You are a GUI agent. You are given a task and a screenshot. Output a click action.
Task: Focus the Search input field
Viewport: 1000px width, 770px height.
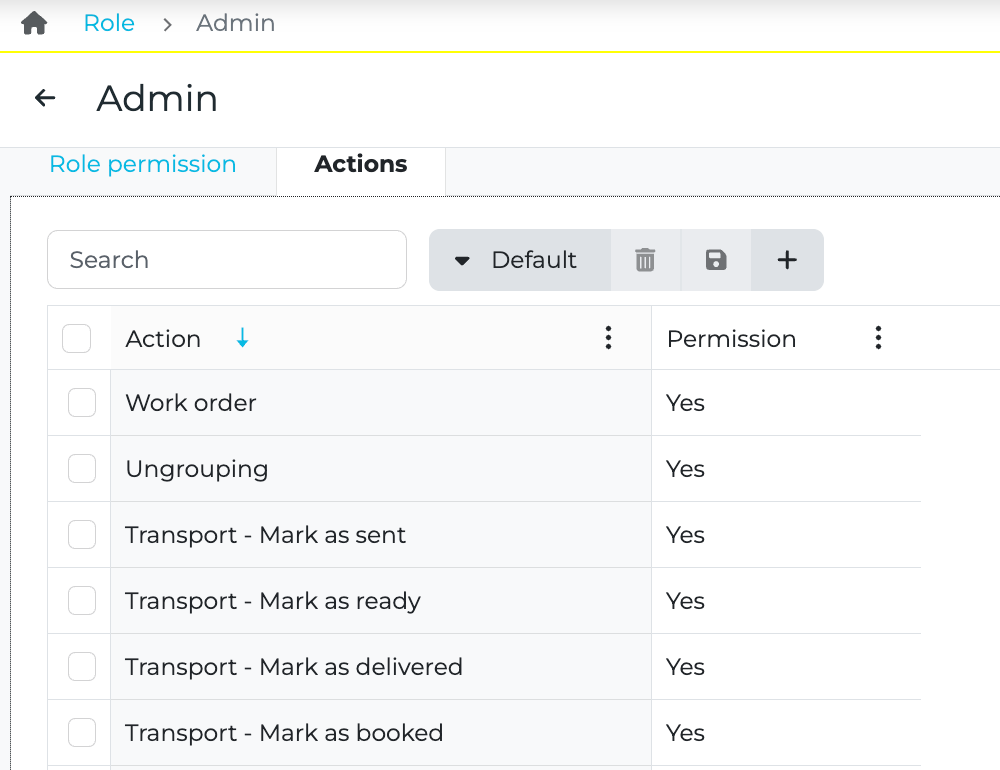pyautogui.click(x=227, y=260)
